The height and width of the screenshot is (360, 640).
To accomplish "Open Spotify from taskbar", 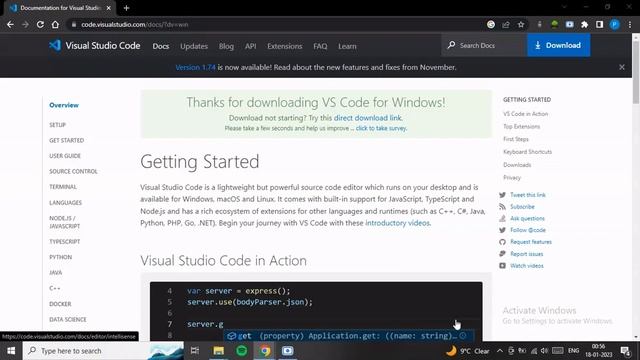I will 242,351.
